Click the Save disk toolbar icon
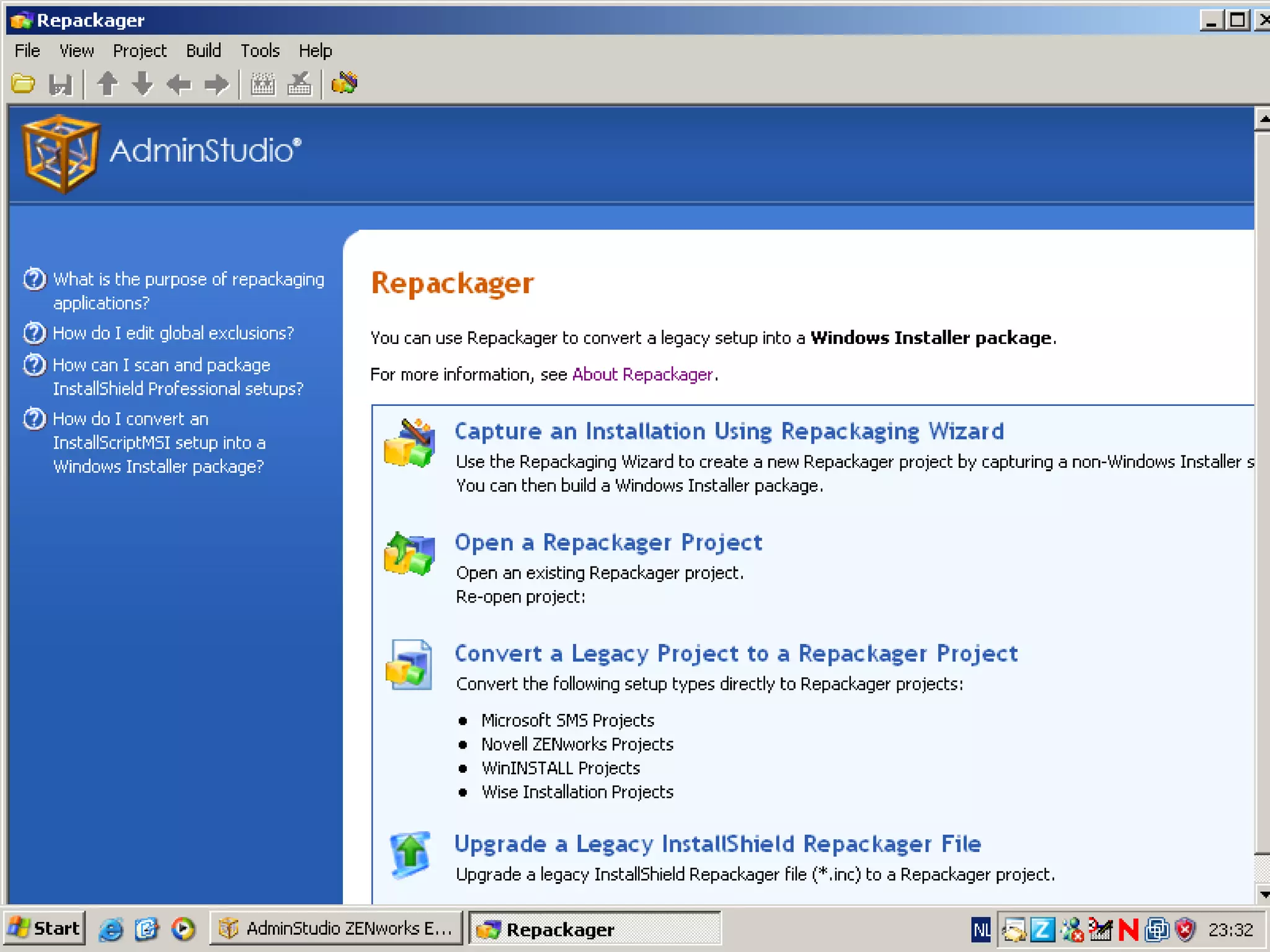This screenshot has width=1270, height=952. point(60,84)
